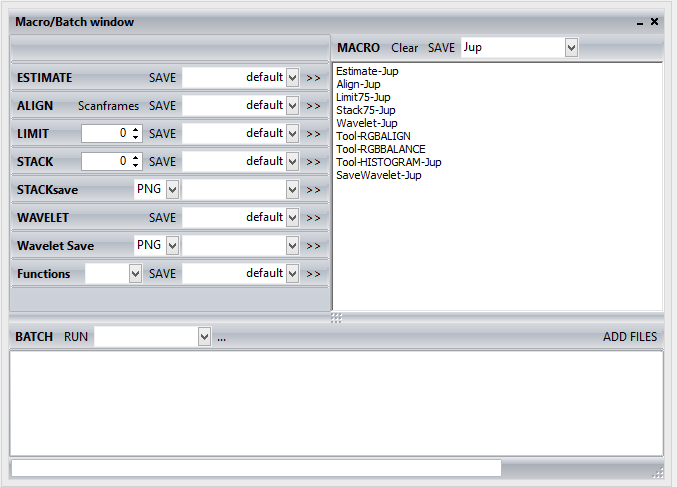Open the Wavelet Save PNG format dropdown
The height and width of the screenshot is (487, 677).
(x=172, y=246)
